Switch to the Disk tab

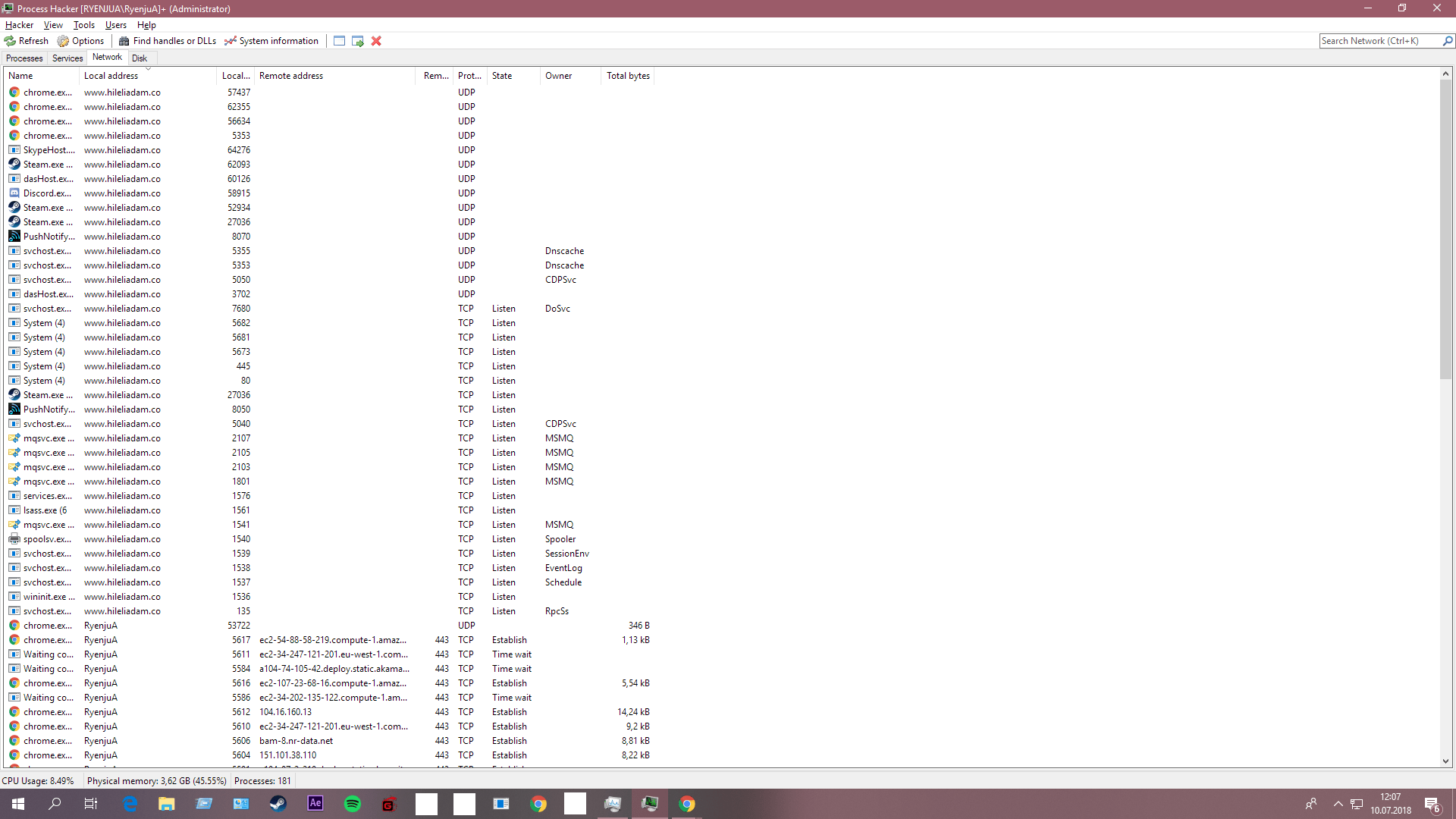pos(140,58)
